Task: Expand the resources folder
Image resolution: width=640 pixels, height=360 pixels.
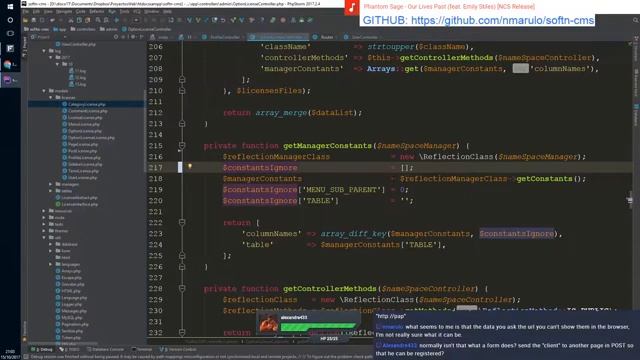Action: click(44, 211)
